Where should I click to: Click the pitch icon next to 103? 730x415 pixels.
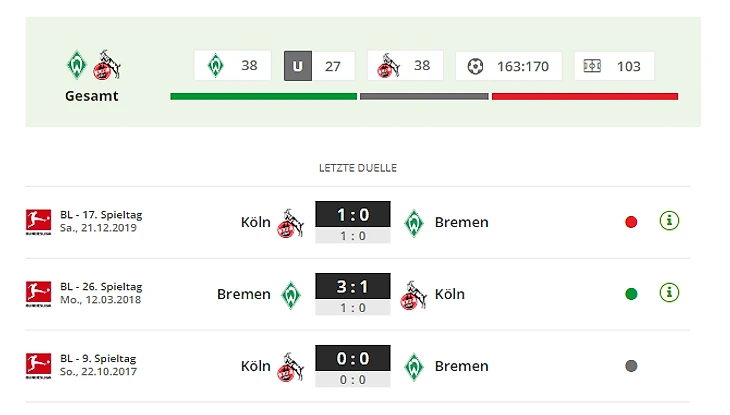[x=592, y=66]
